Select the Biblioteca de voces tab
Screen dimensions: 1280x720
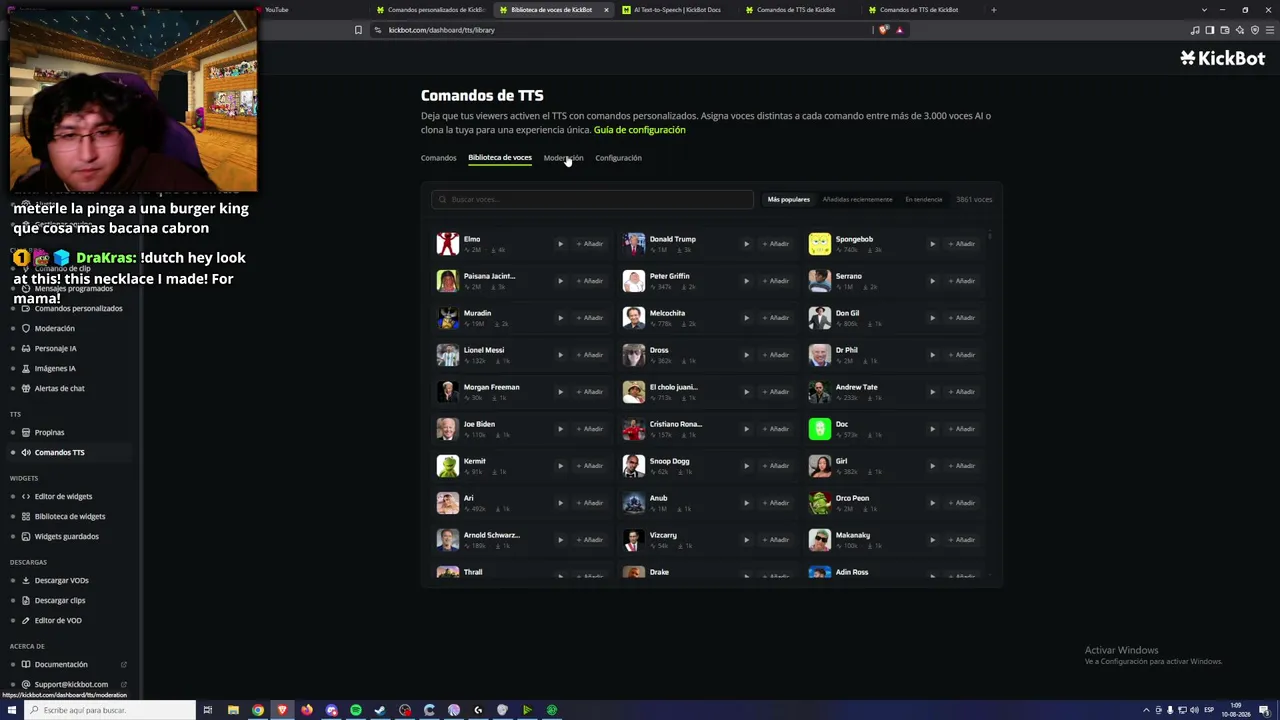pos(500,158)
